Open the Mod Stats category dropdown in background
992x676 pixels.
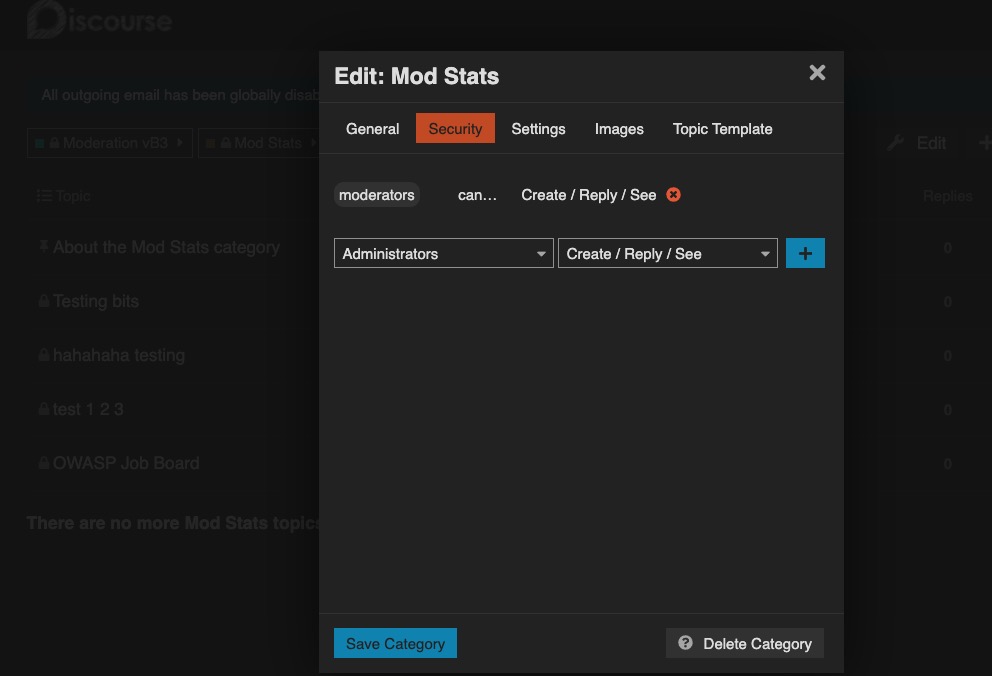tap(259, 143)
